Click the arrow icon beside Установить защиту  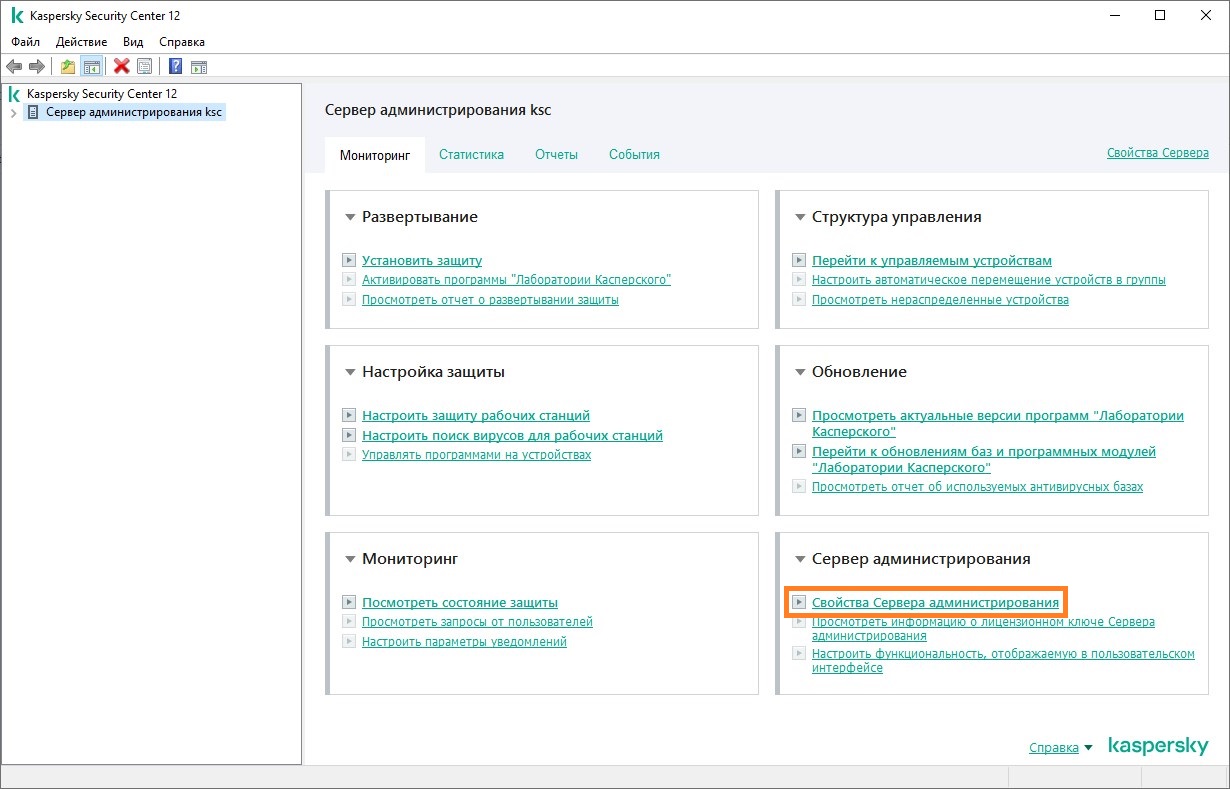pyautogui.click(x=349, y=260)
